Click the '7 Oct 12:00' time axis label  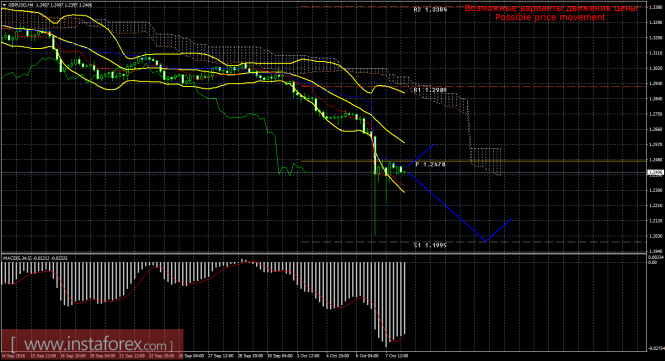(x=397, y=356)
